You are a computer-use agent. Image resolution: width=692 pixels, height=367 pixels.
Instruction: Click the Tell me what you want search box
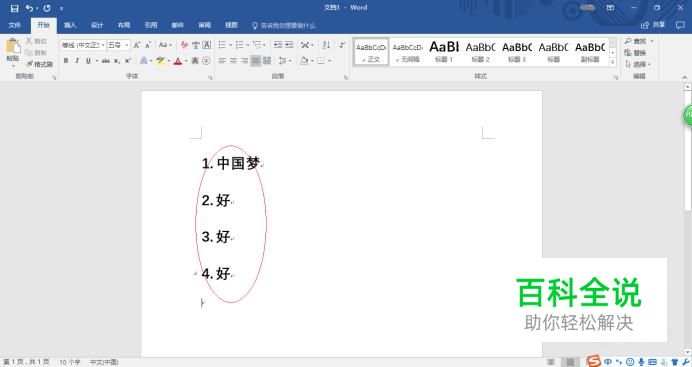point(285,26)
